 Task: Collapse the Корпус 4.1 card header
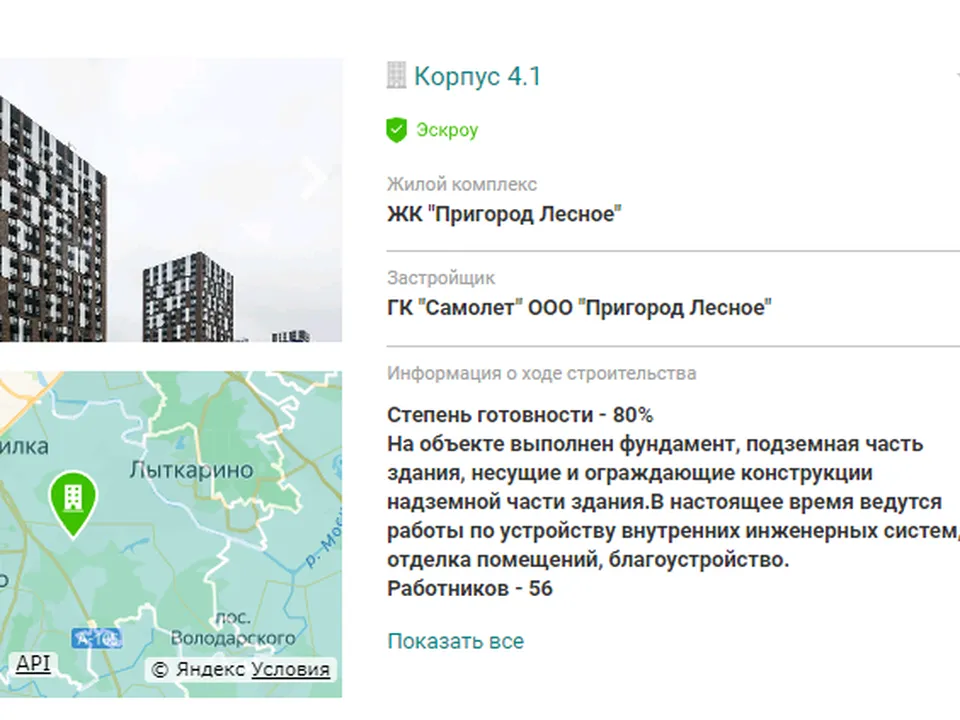click(x=477, y=76)
